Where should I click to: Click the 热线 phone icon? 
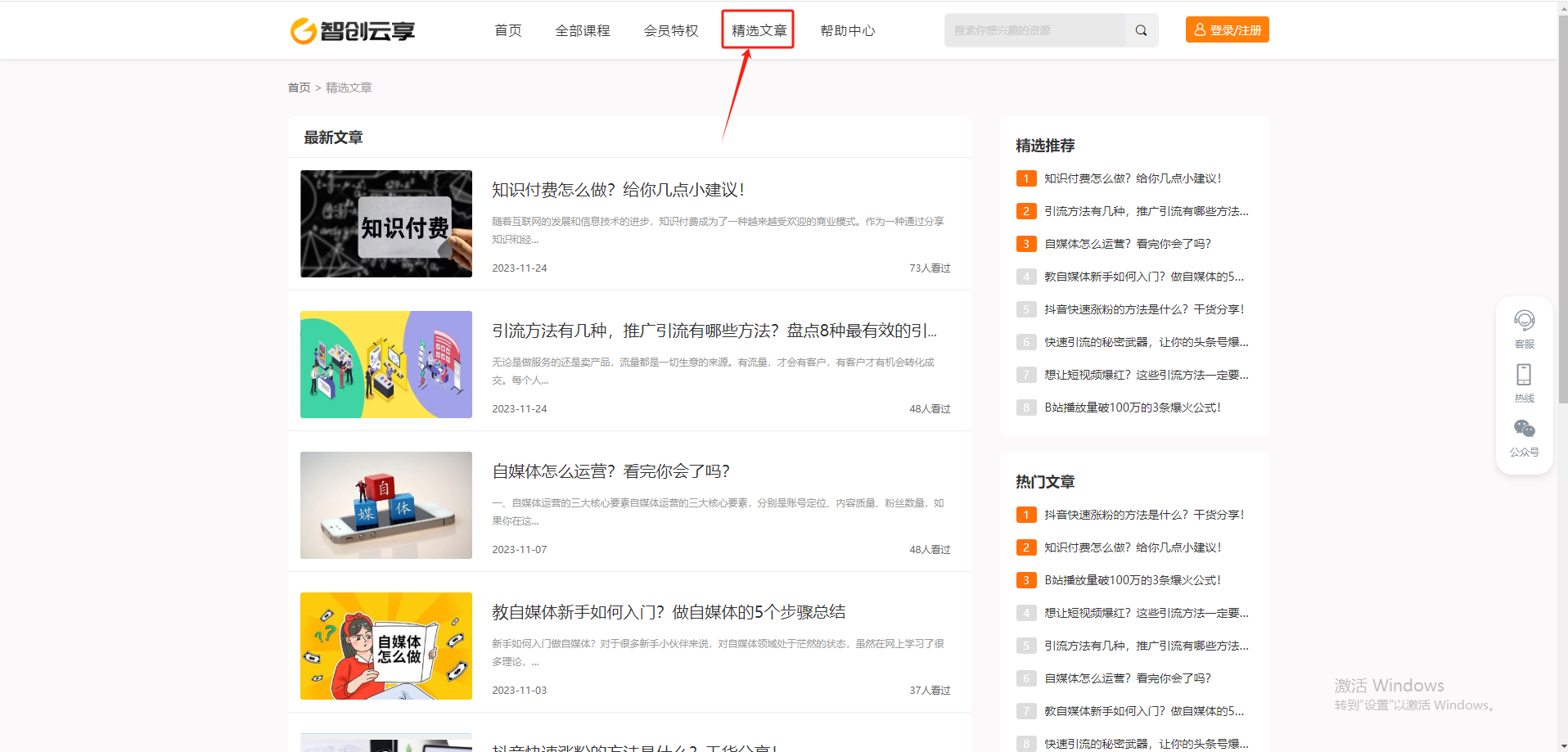pyautogui.click(x=1524, y=375)
